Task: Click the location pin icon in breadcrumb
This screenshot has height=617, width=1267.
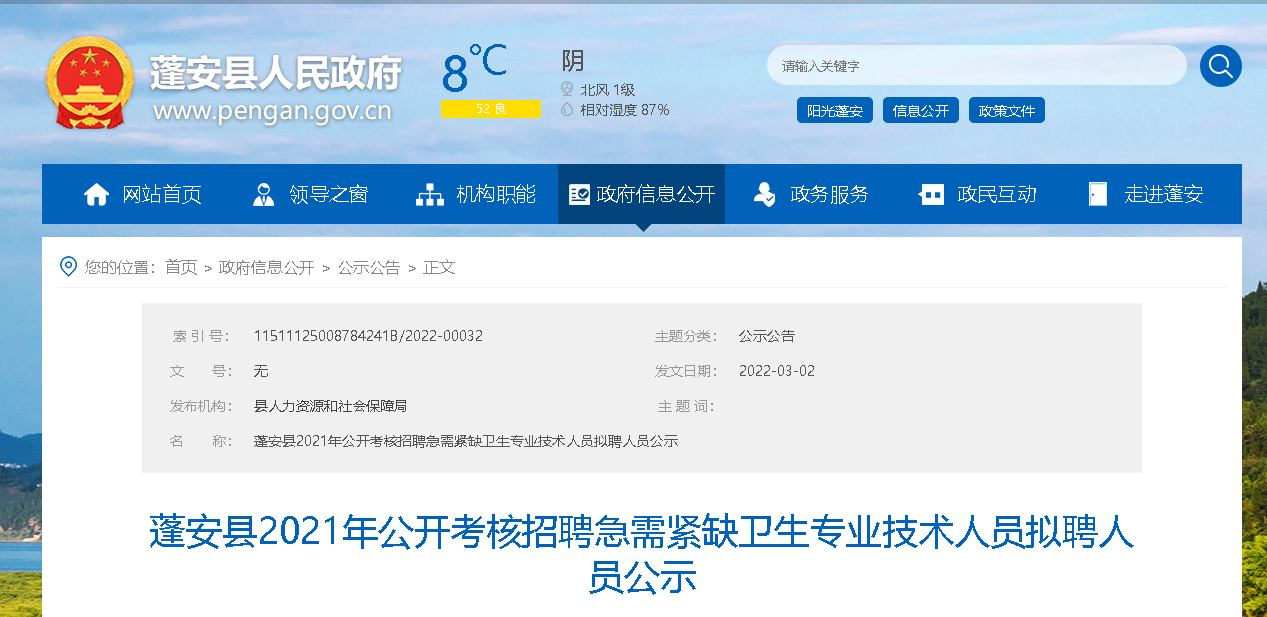Action: [x=68, y=267]
